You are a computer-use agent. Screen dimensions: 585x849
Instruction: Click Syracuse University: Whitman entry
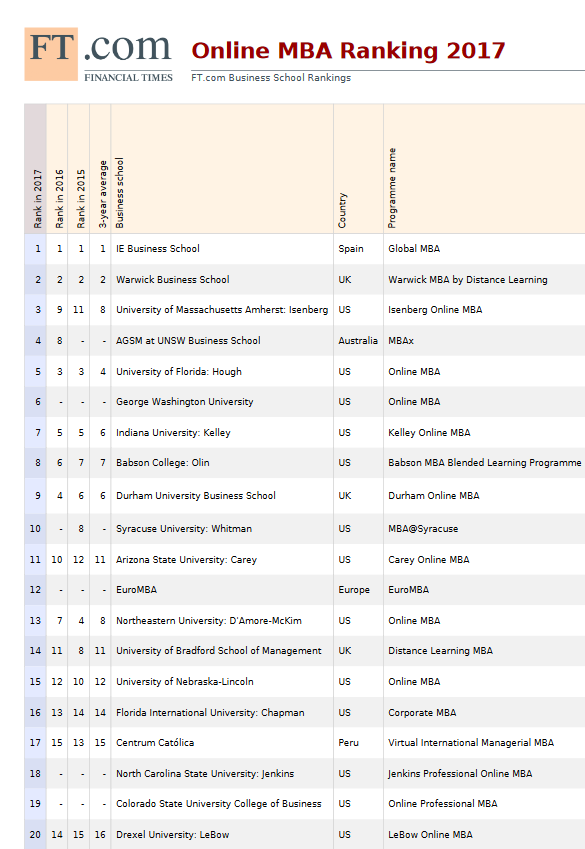184,528
